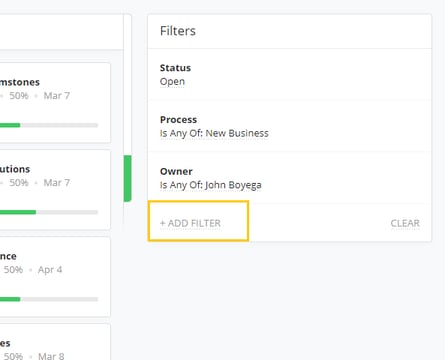This screenshot has height=360, width=445.
Task: Click 50% text on 'utions' card
Action: 19,183
